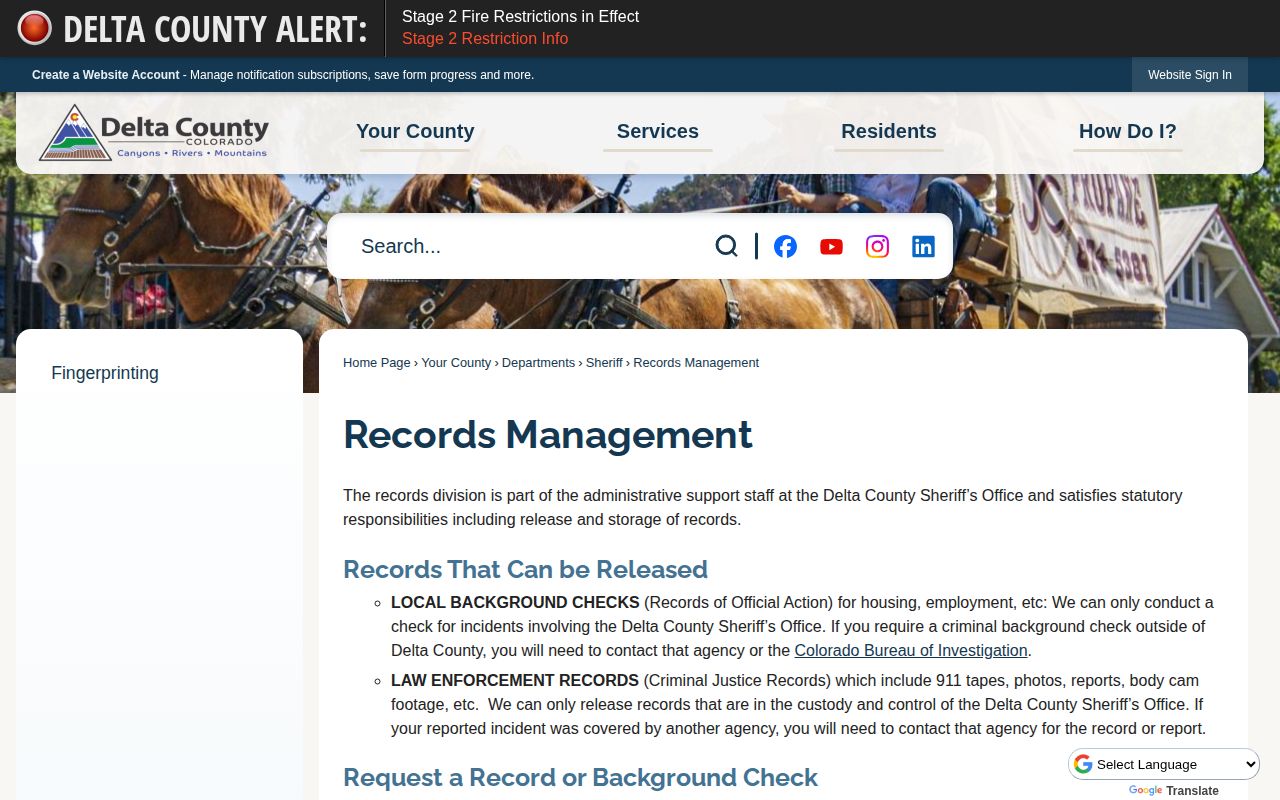Image resolution: width=1280 pixels, height=800 pixels.
Task: Click the Stage 2 Fire Restrictions in Effect text
Action: pos(520,17)
